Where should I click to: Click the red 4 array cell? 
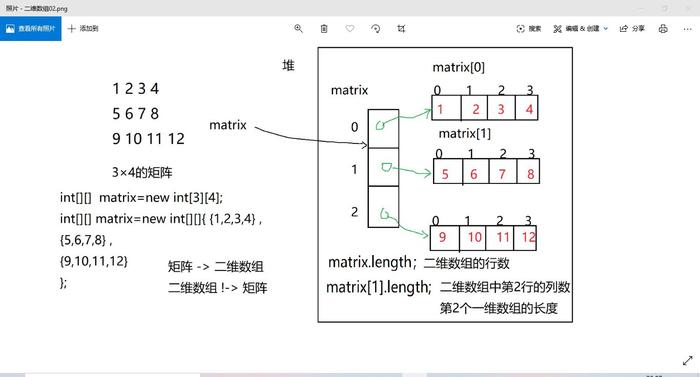coord(527,109)
